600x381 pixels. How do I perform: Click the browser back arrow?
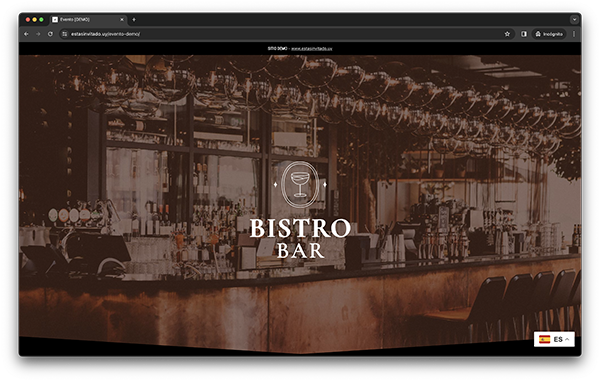(x=26, y=34)
